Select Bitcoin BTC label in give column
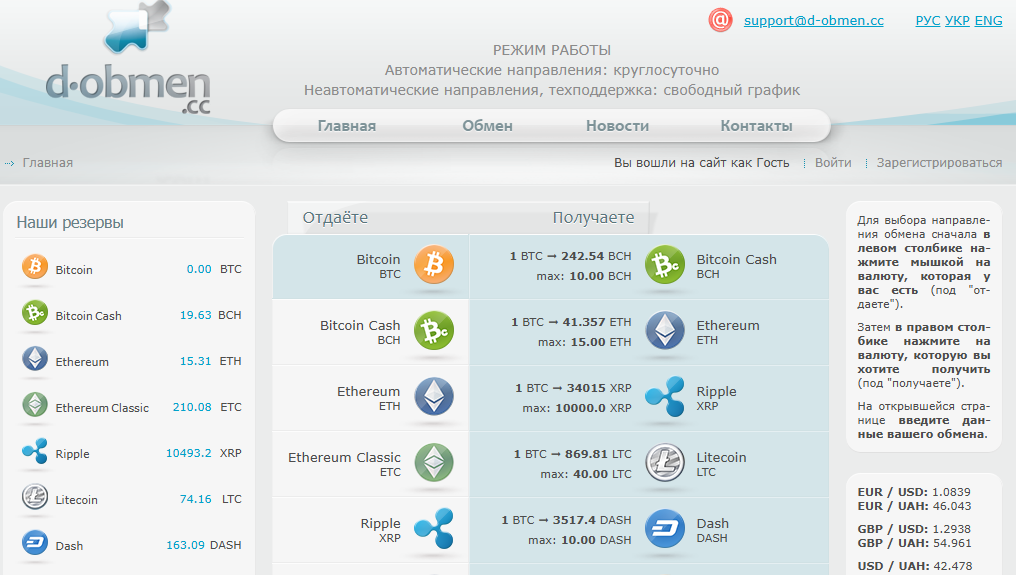Image resolution: width=1016 pixels, height=575 pixels. pyautogui.click(x=378, y=266)
